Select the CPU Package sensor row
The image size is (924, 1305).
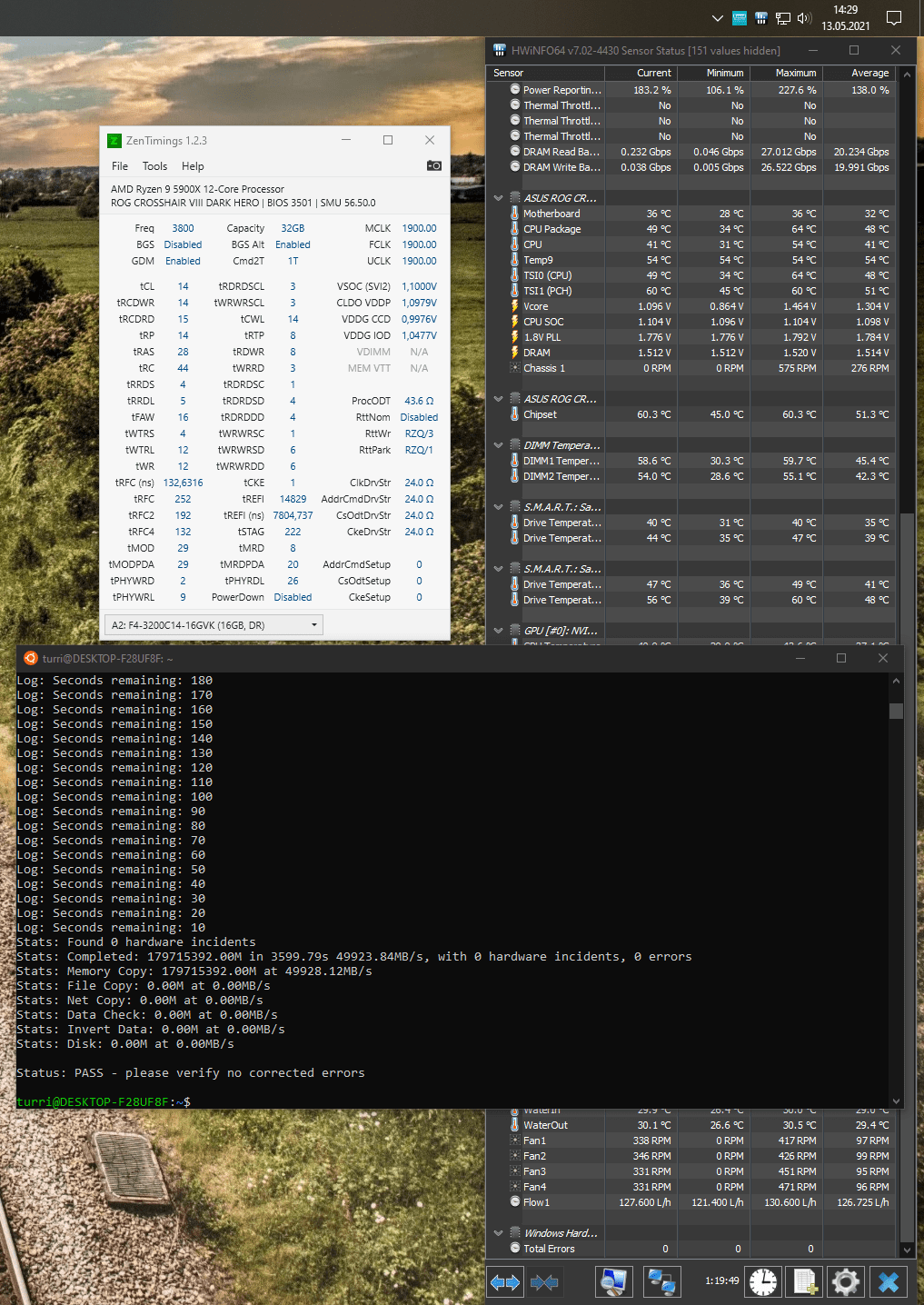pyautogui.click(x=691, y=229)
